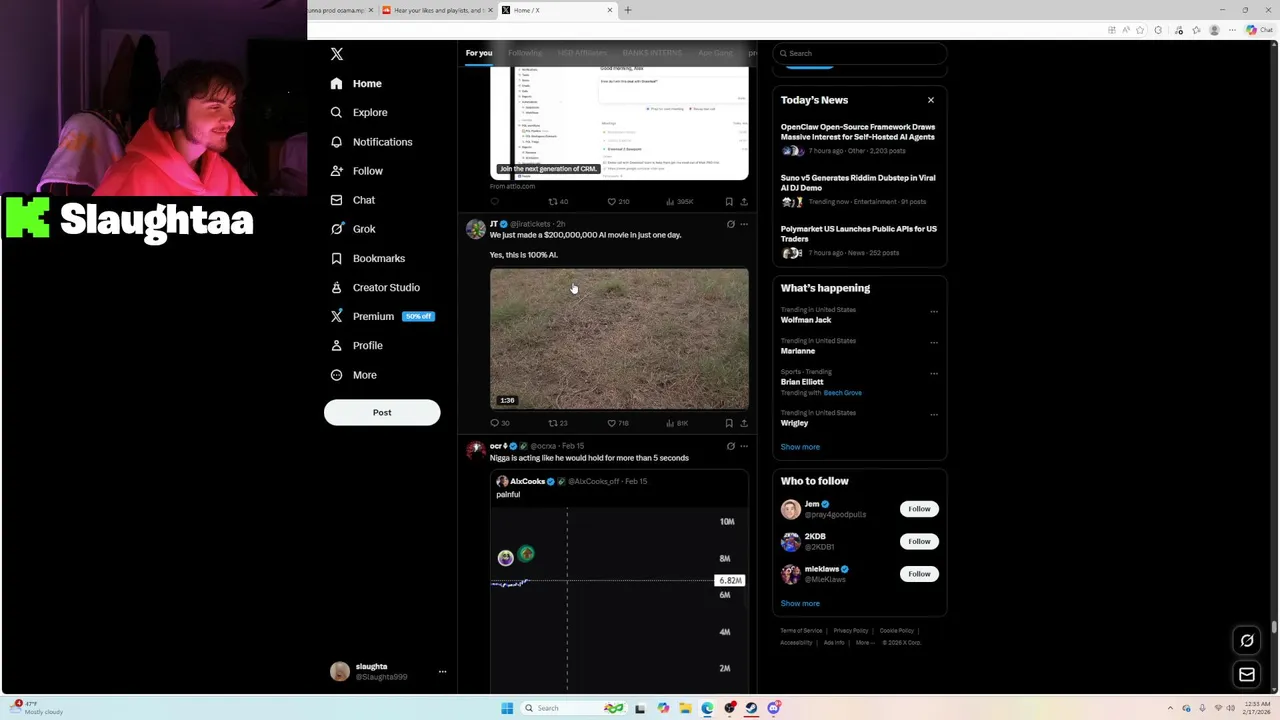
Task: Play JT's grass video thumbnail
Action: 619,338
